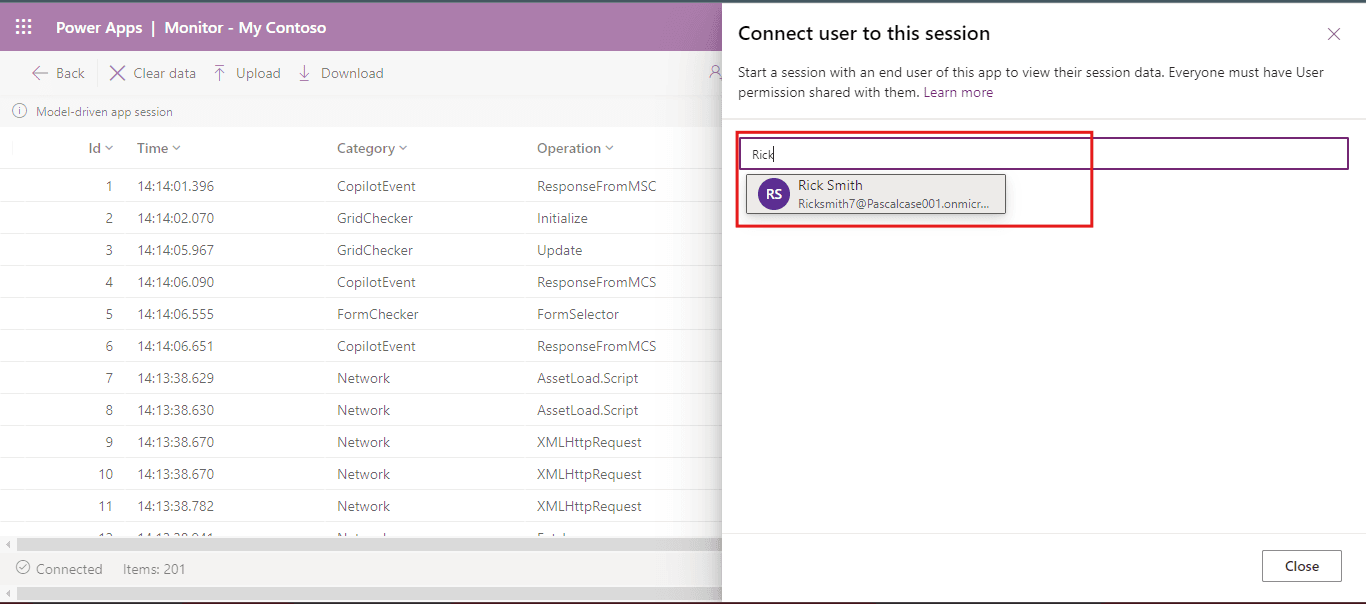Viewport: 1366px width, 604px height.
Task: Click the Connected status indicator icon
Action: point(23,568)
